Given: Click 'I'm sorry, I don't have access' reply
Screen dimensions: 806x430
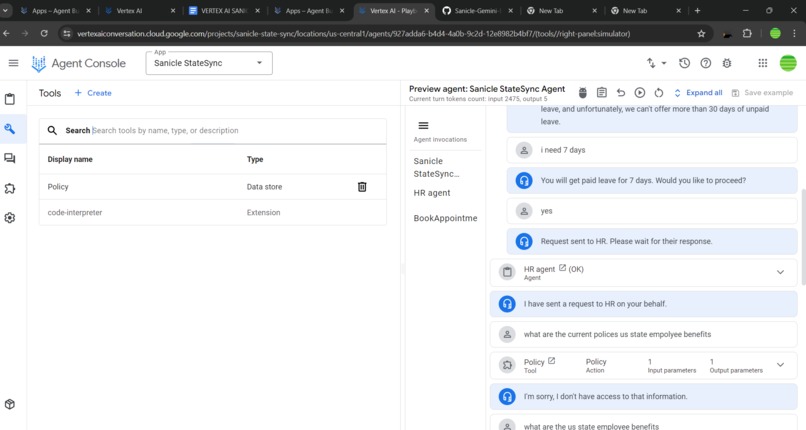Looking at the screenshot, I should tap(643, 396).
